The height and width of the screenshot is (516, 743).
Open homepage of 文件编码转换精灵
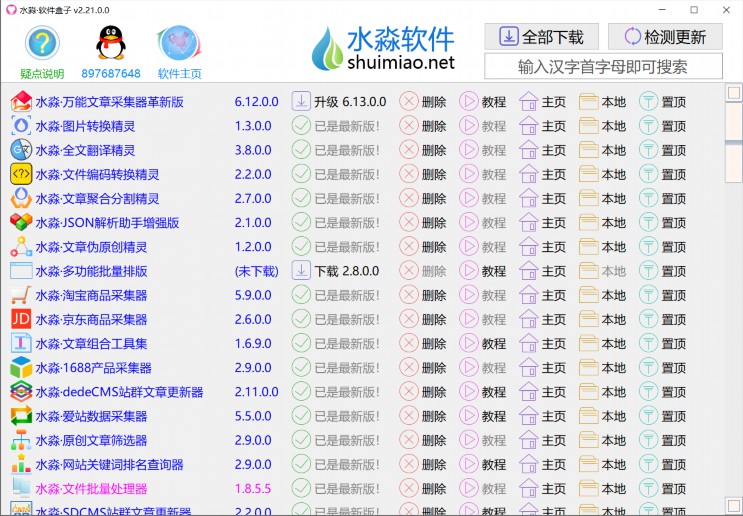543,174
